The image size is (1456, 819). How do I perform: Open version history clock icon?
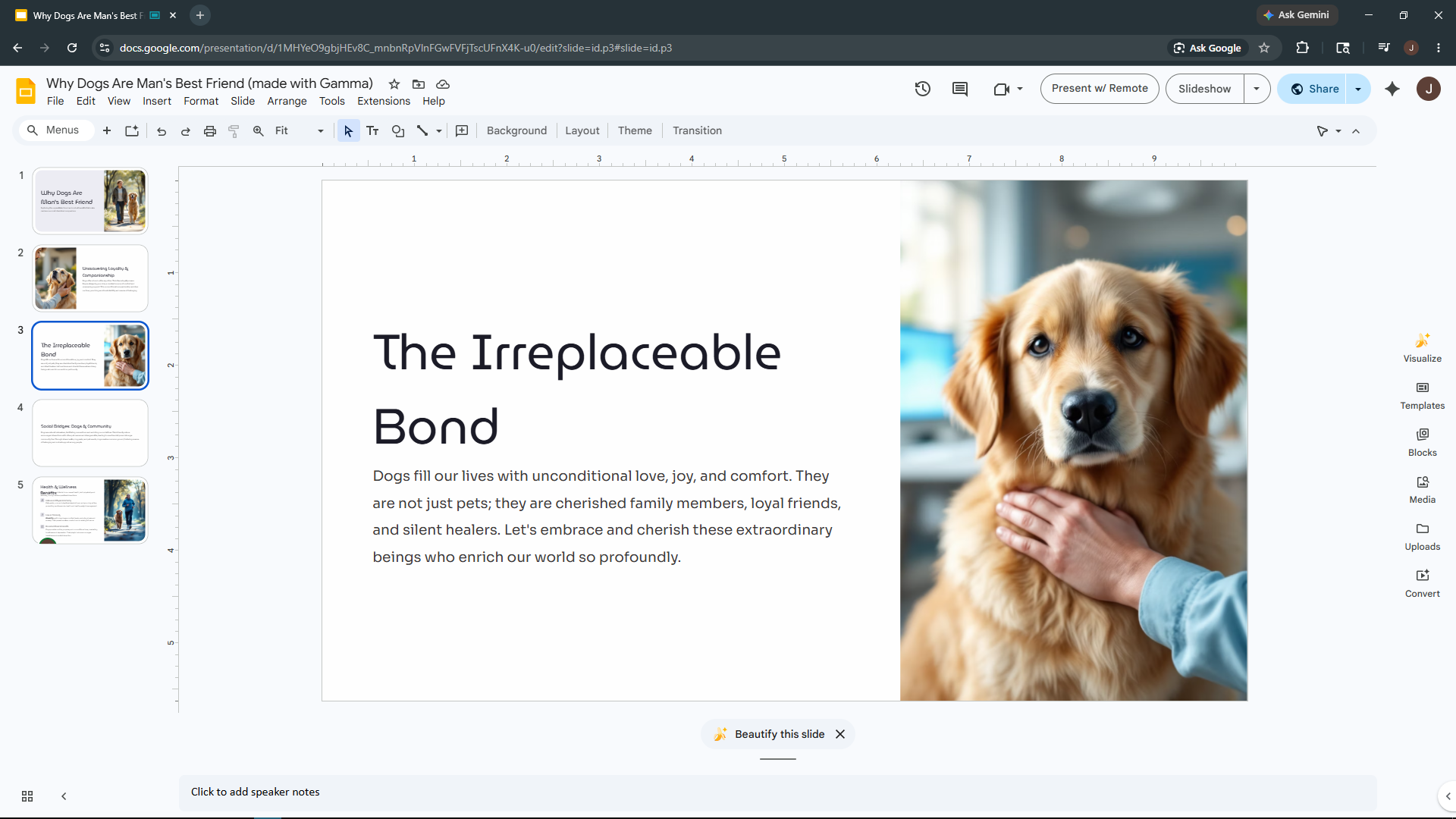click(922, 89)
